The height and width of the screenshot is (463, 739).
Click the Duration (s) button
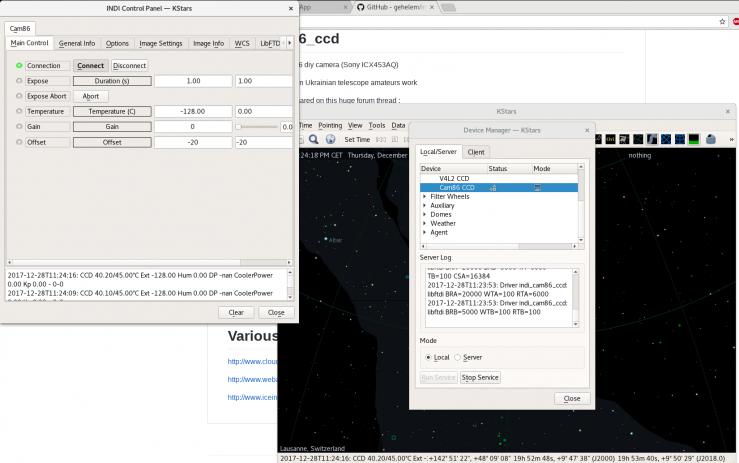(112, 81)
